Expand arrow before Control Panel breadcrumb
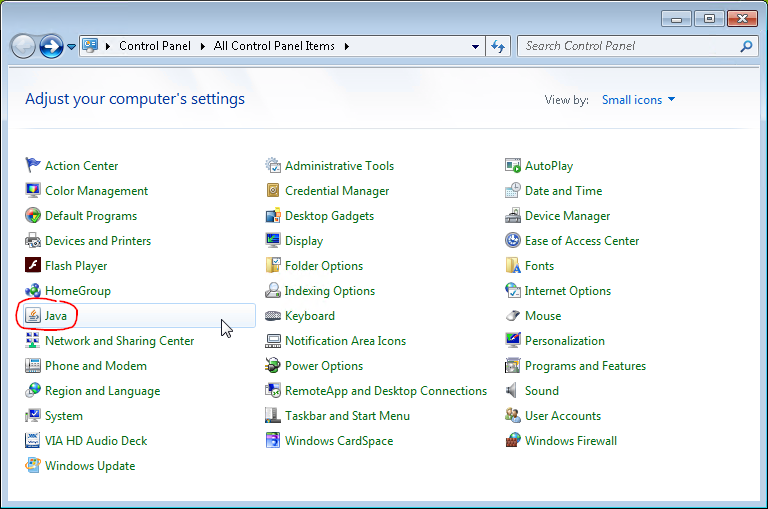The image size is (768, 509). click(108, 46)
